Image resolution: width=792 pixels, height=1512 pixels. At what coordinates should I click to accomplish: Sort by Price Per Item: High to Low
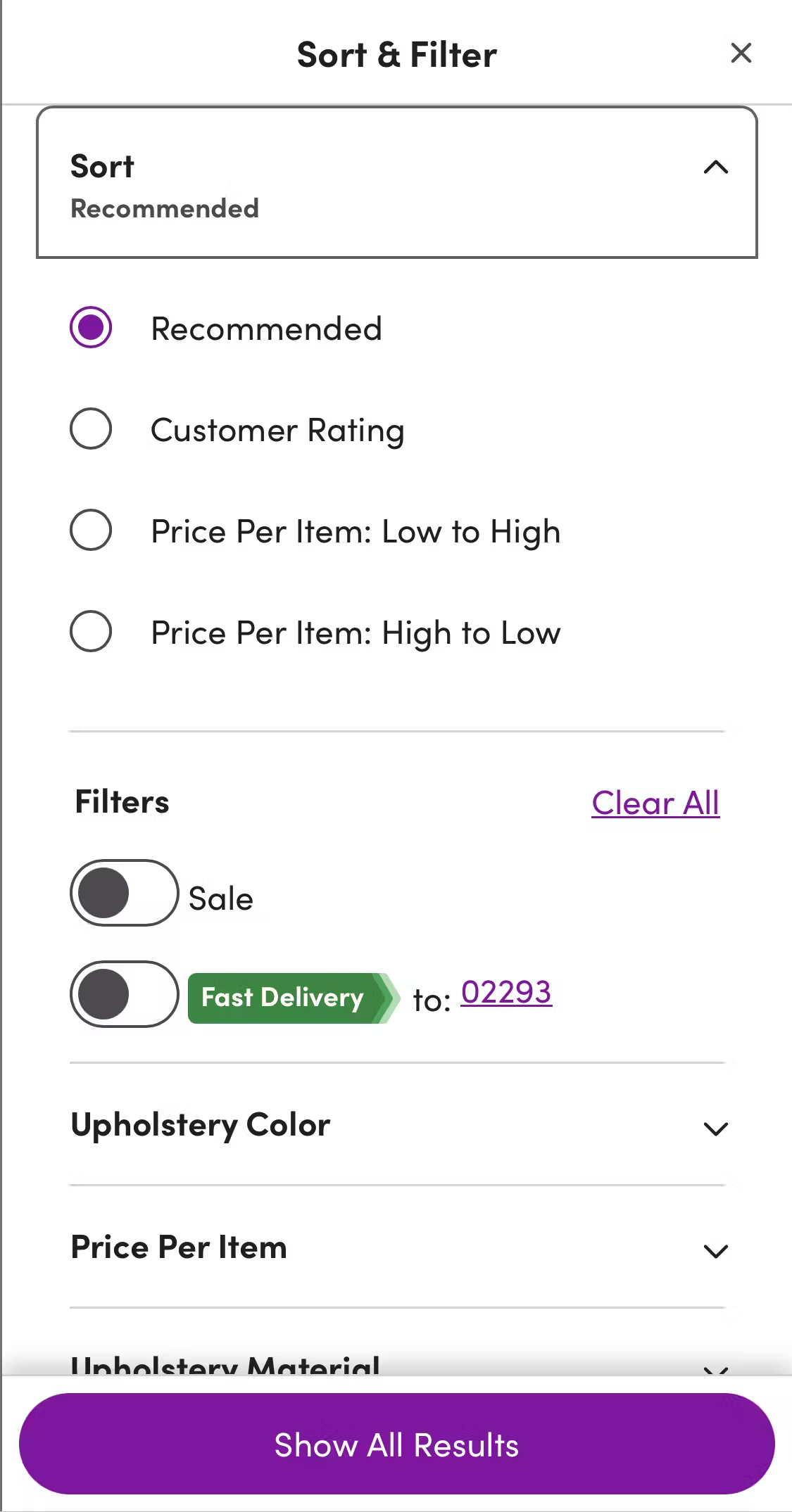click(89, 632)
